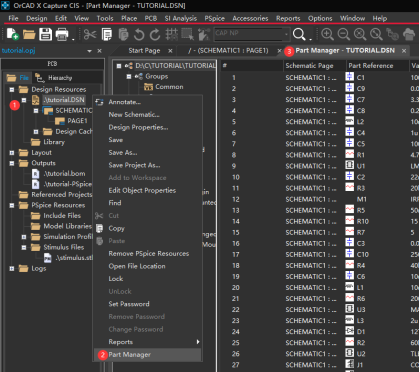Viewport: 420px width, 372px height.
Task: Open the SI Analysis menu
Action: click(x=180, y=18)
